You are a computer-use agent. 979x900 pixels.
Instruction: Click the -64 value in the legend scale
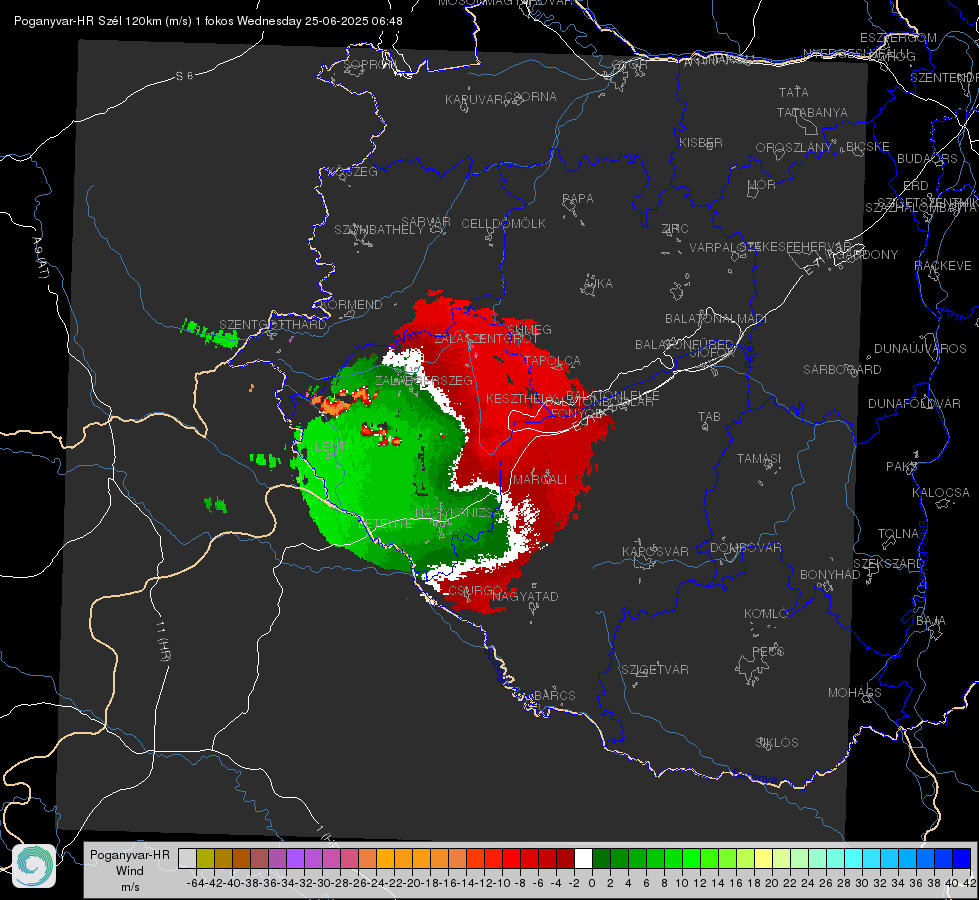[196, 883]
